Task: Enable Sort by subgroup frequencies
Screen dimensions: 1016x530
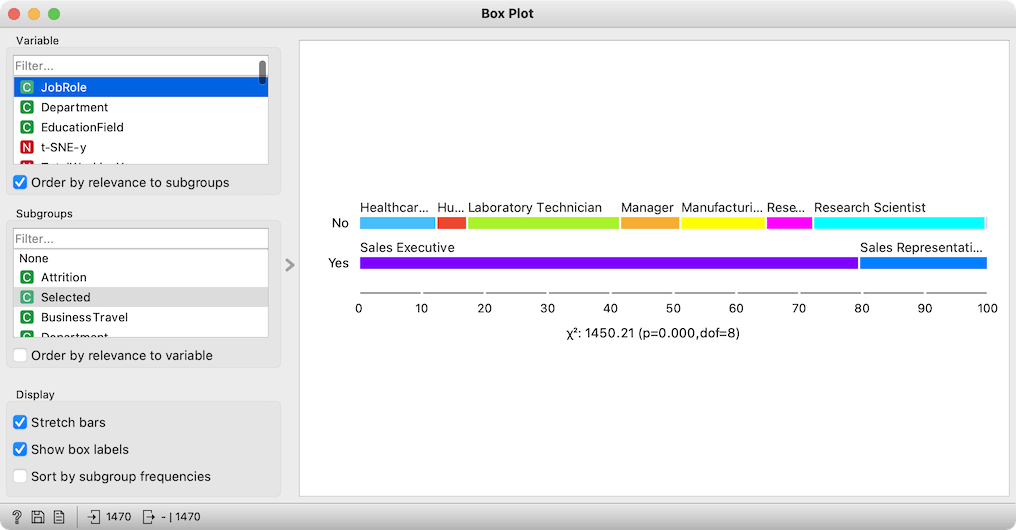Action: coord(20,476)
